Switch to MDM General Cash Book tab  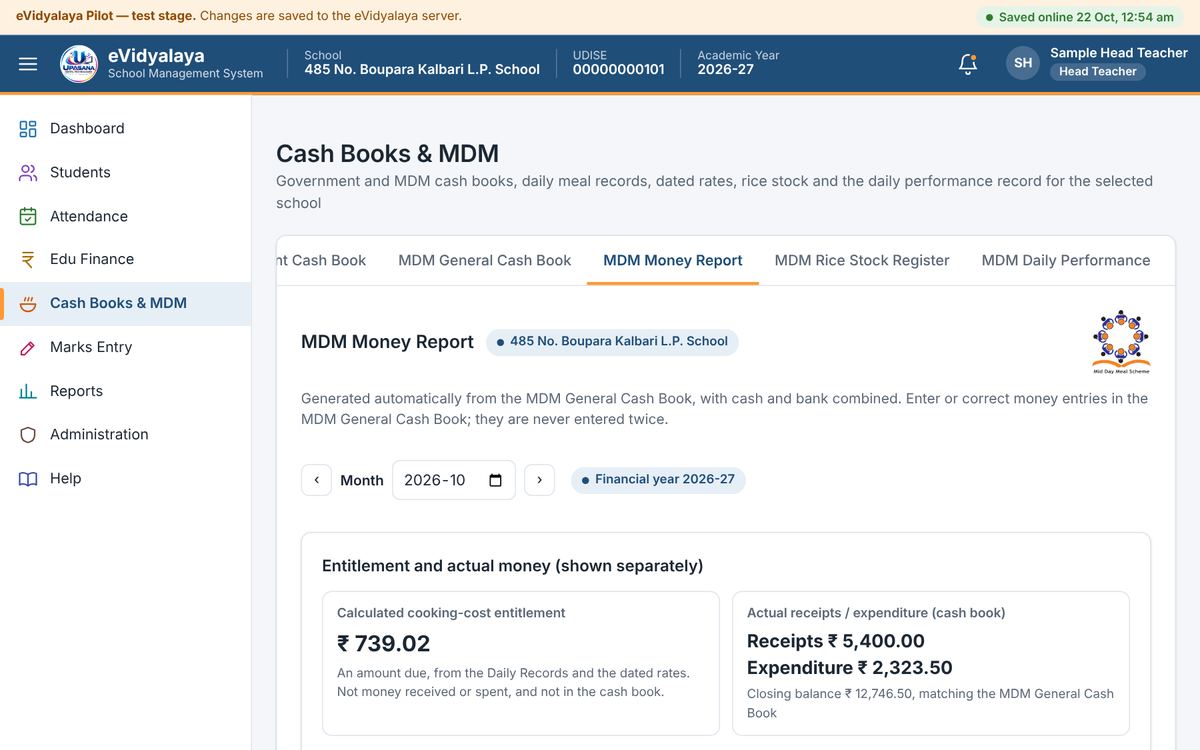click(485, 260)
